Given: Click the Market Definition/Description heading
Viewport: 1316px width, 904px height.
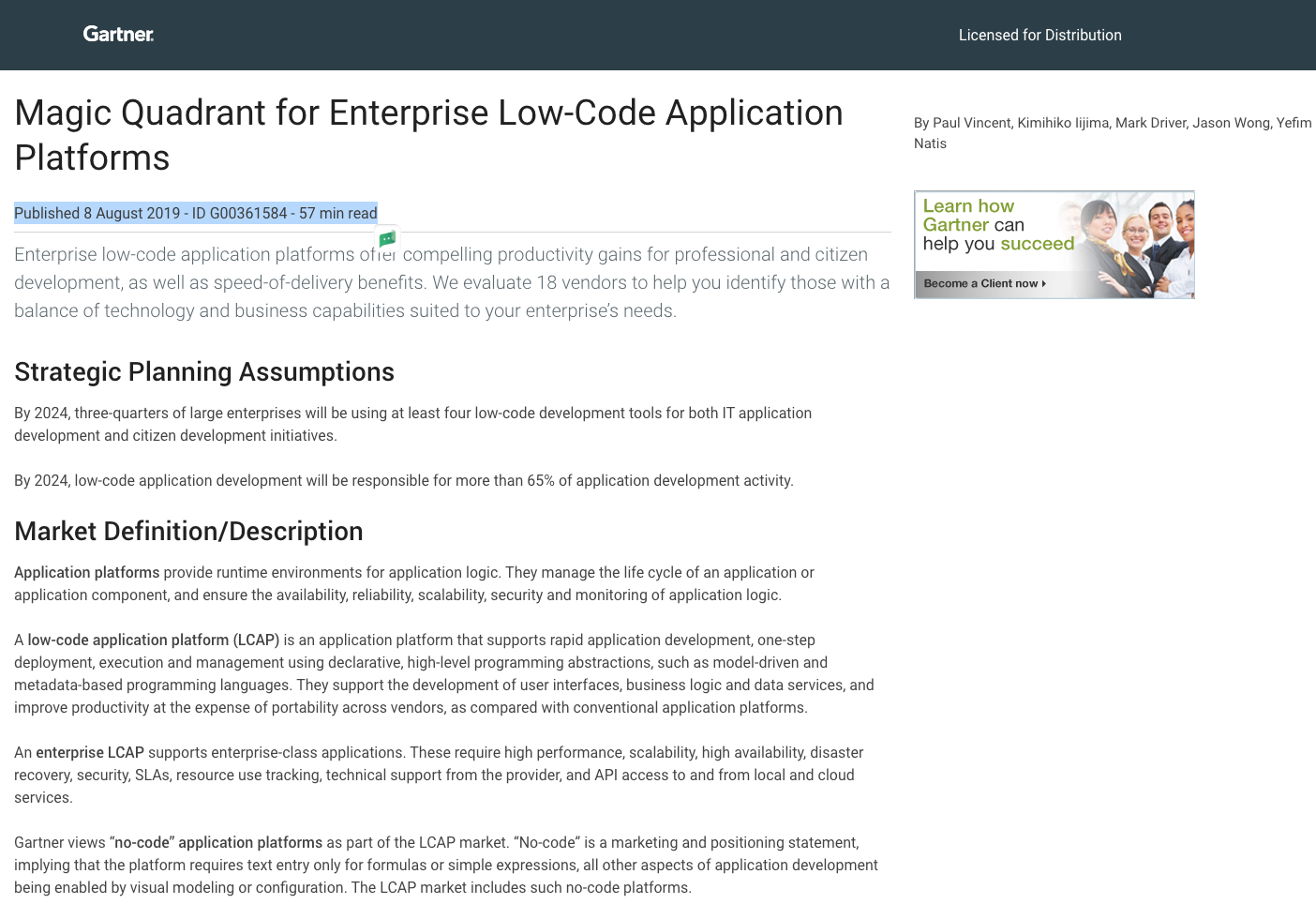Looking at the screenshot, I should click(x=188, y=532).
